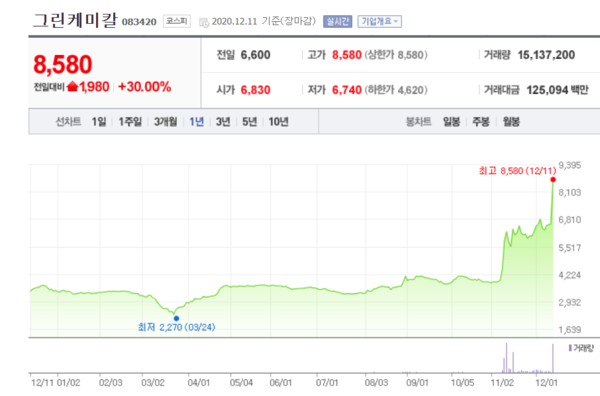Click the red 최고 point marker on chart
600x396 pixels.
pos(553,179)
